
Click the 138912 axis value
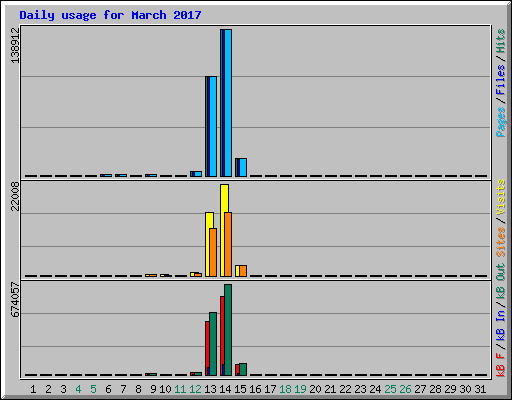[15, 45]
